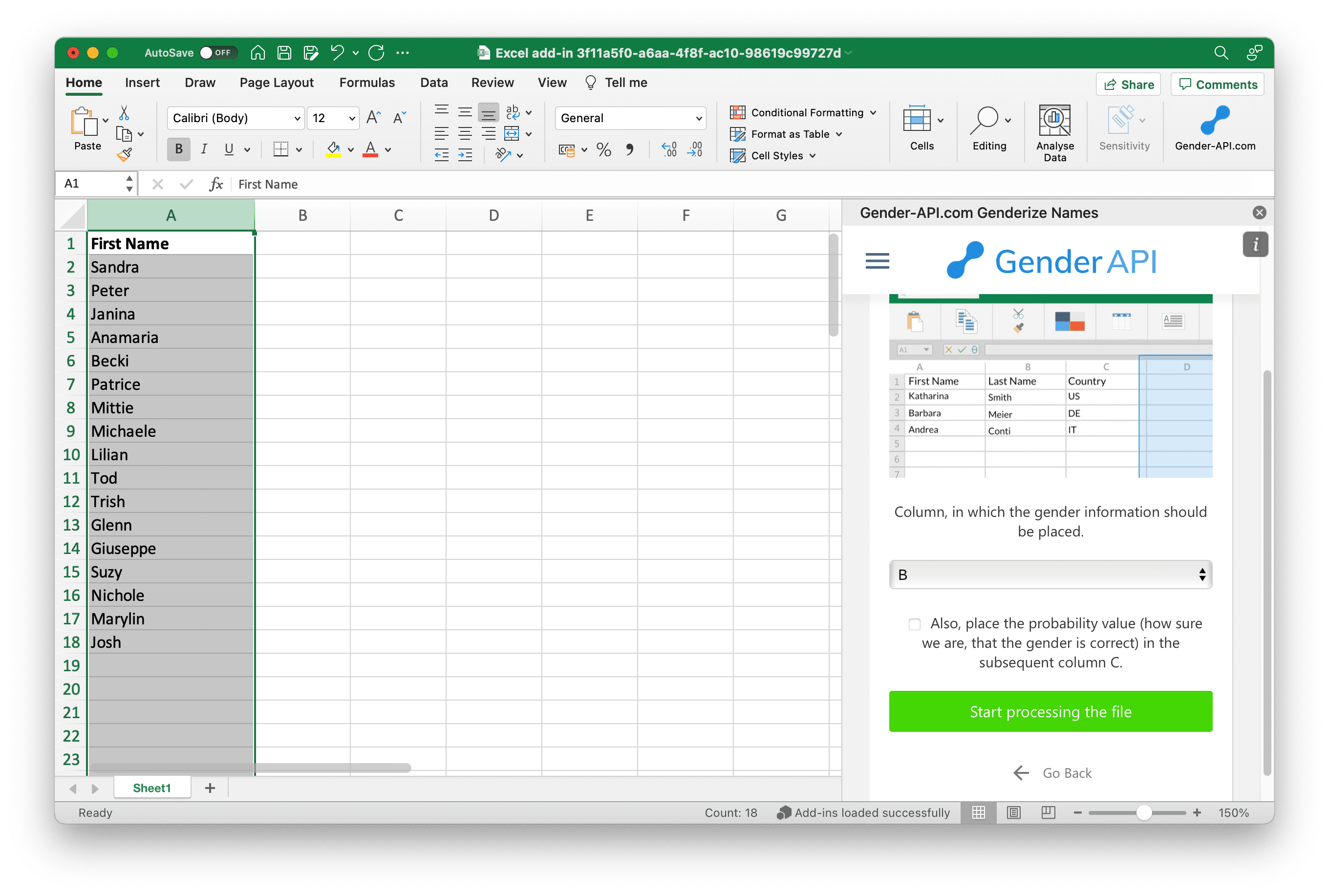Image resolution: width=1329 pixels, height=896 pixels.
Task: Open the Page Layout ribbon tab
Action: pyautogui.click(x=277, y=82)
